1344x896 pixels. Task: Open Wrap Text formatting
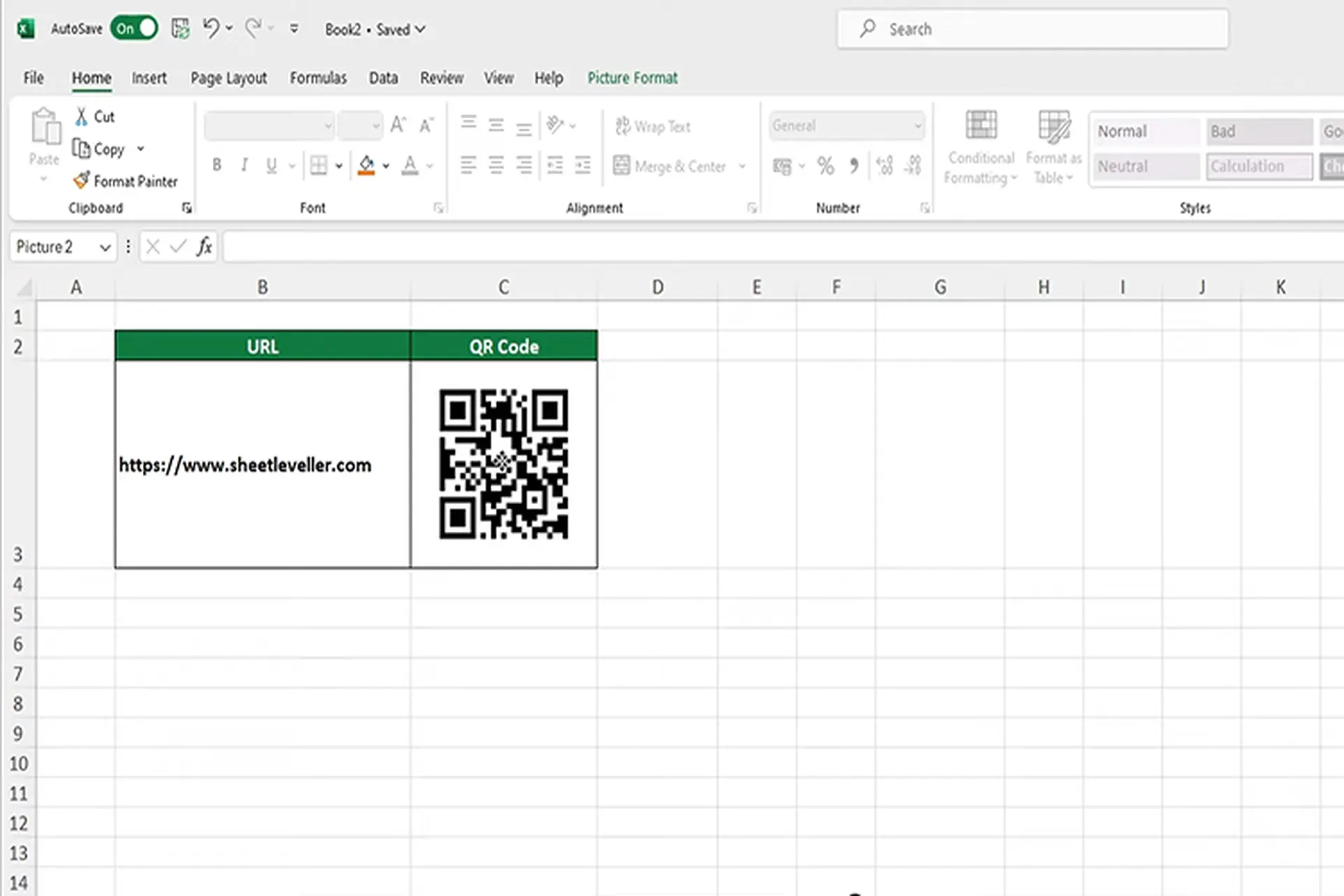point(652,126)
